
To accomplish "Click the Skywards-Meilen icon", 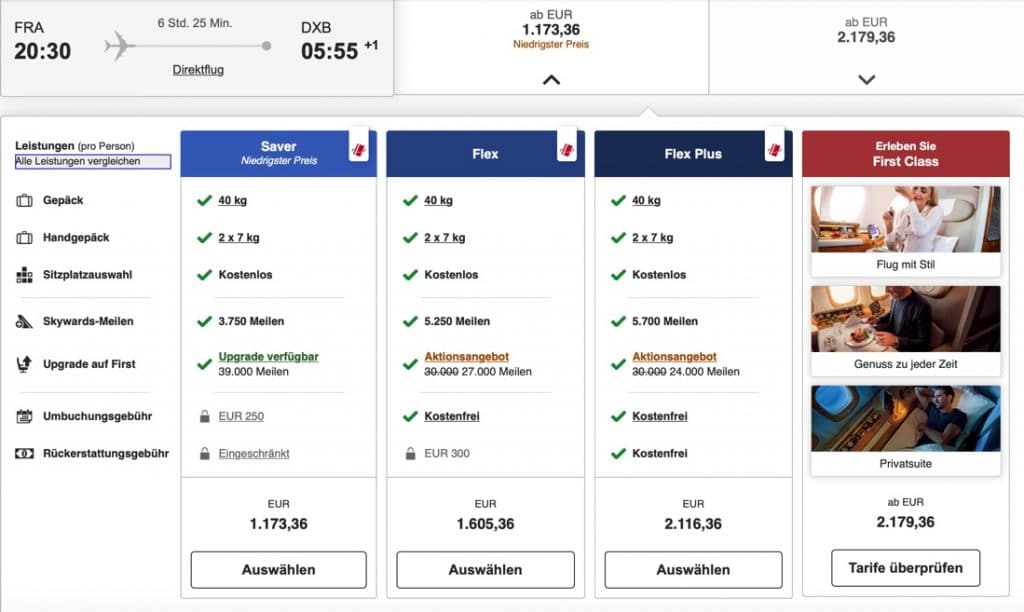I will click(25, 322).
